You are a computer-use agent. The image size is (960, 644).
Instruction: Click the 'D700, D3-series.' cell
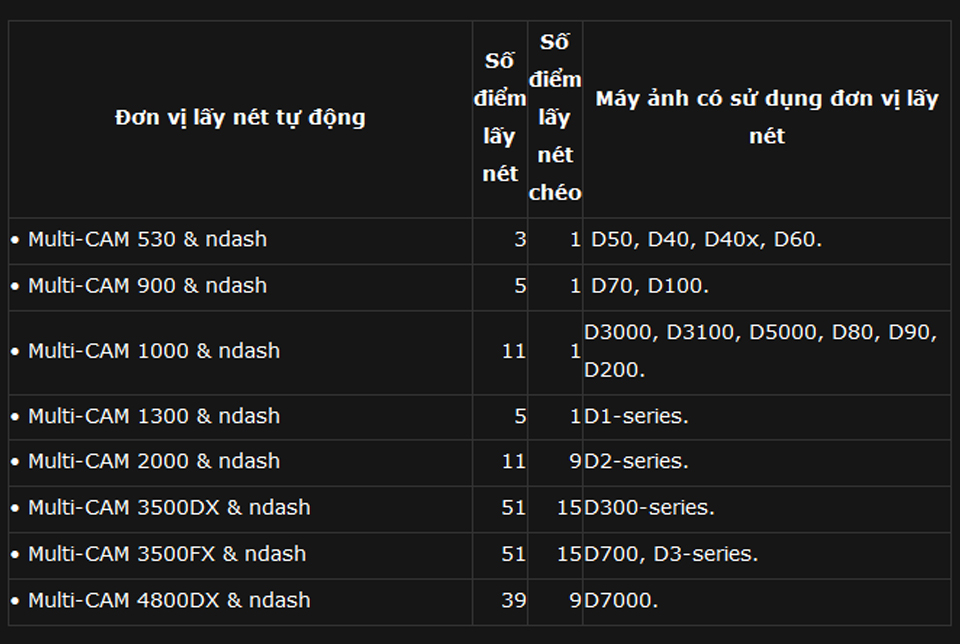pyautogui.click(x=671, y=554)
